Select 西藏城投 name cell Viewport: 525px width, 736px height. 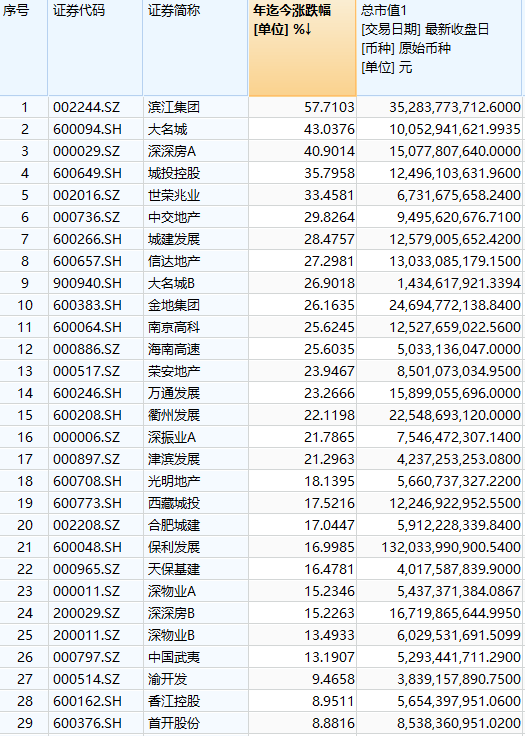(x=195, y=503)
